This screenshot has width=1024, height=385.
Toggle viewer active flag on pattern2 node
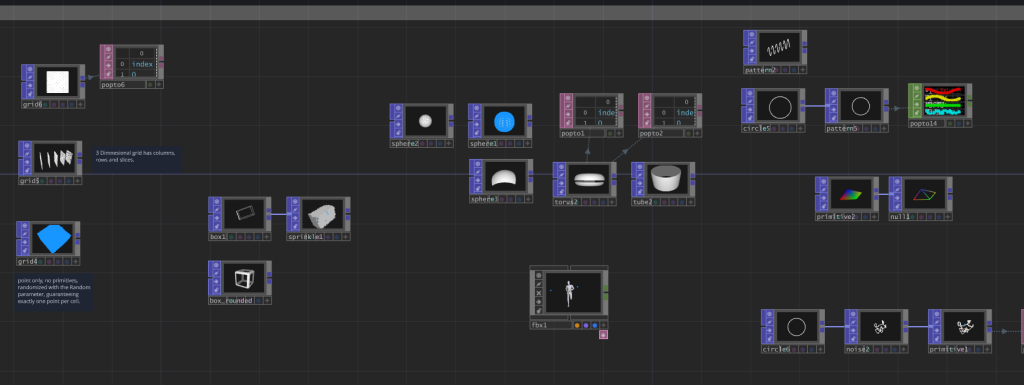752,35
